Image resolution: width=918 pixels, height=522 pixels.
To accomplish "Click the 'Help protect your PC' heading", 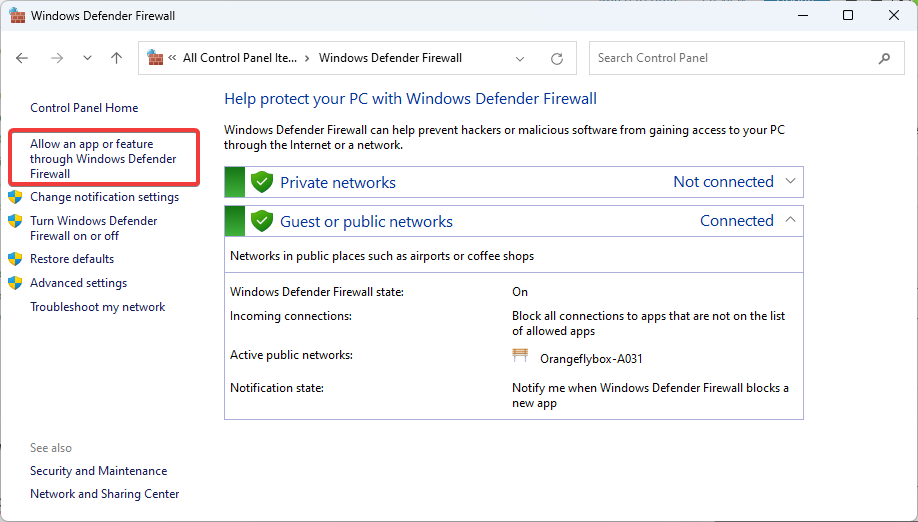I will (410, 99).
